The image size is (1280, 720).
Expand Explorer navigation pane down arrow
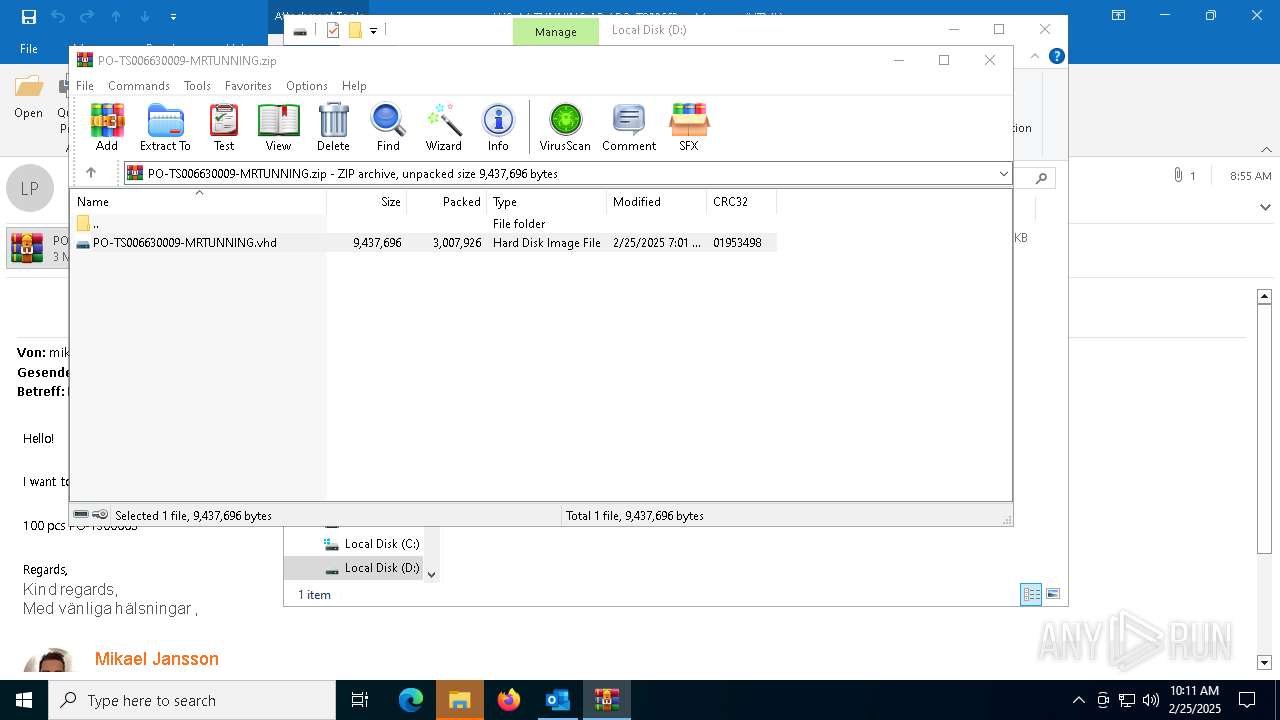point(432,574)
